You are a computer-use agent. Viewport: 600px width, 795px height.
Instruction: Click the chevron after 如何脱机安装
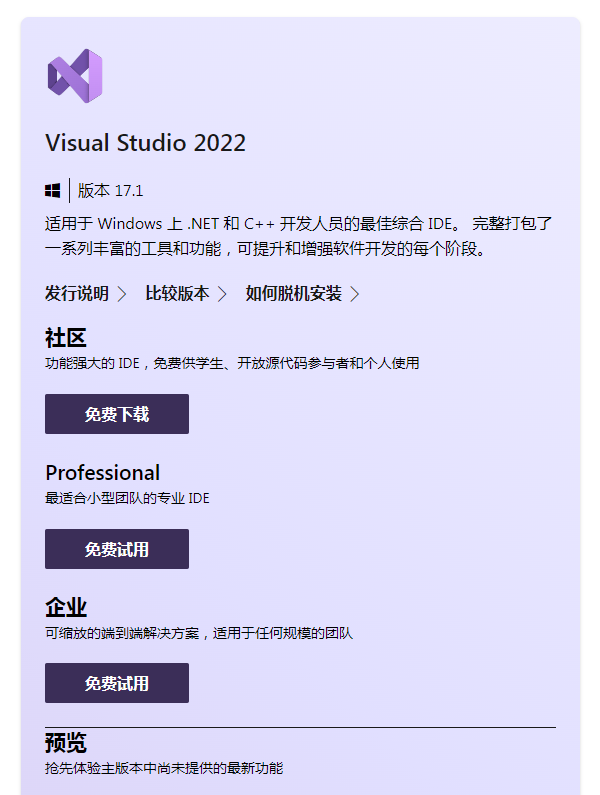pos(355,294)
